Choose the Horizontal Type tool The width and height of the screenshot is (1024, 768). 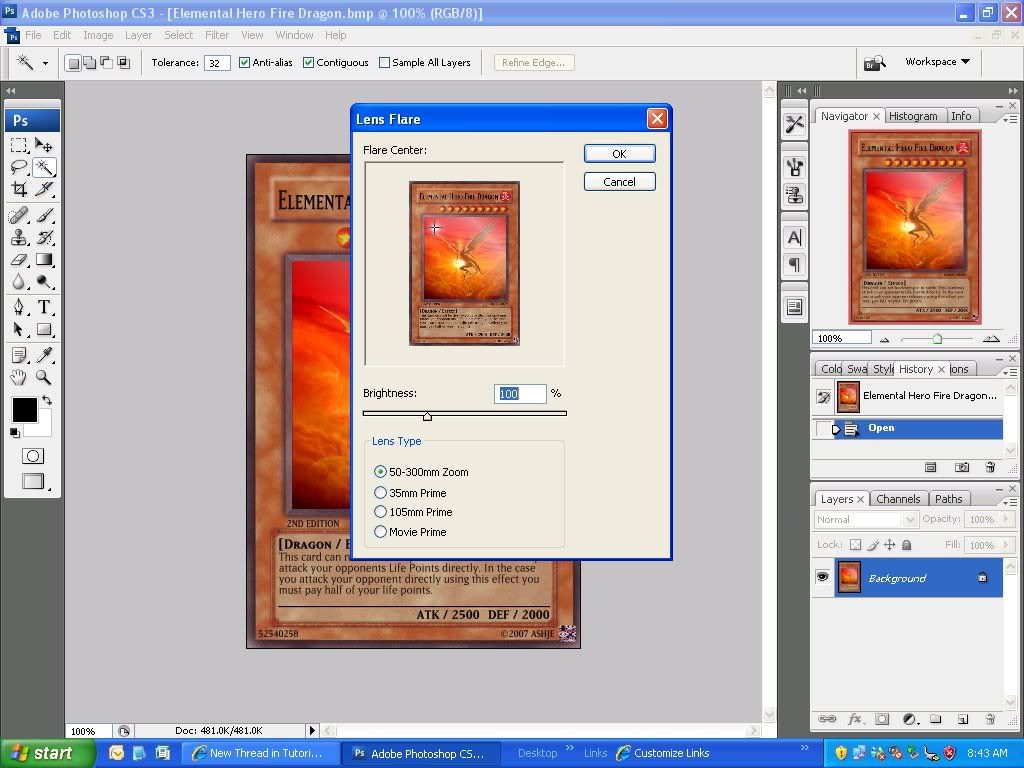tap(44, 307)
